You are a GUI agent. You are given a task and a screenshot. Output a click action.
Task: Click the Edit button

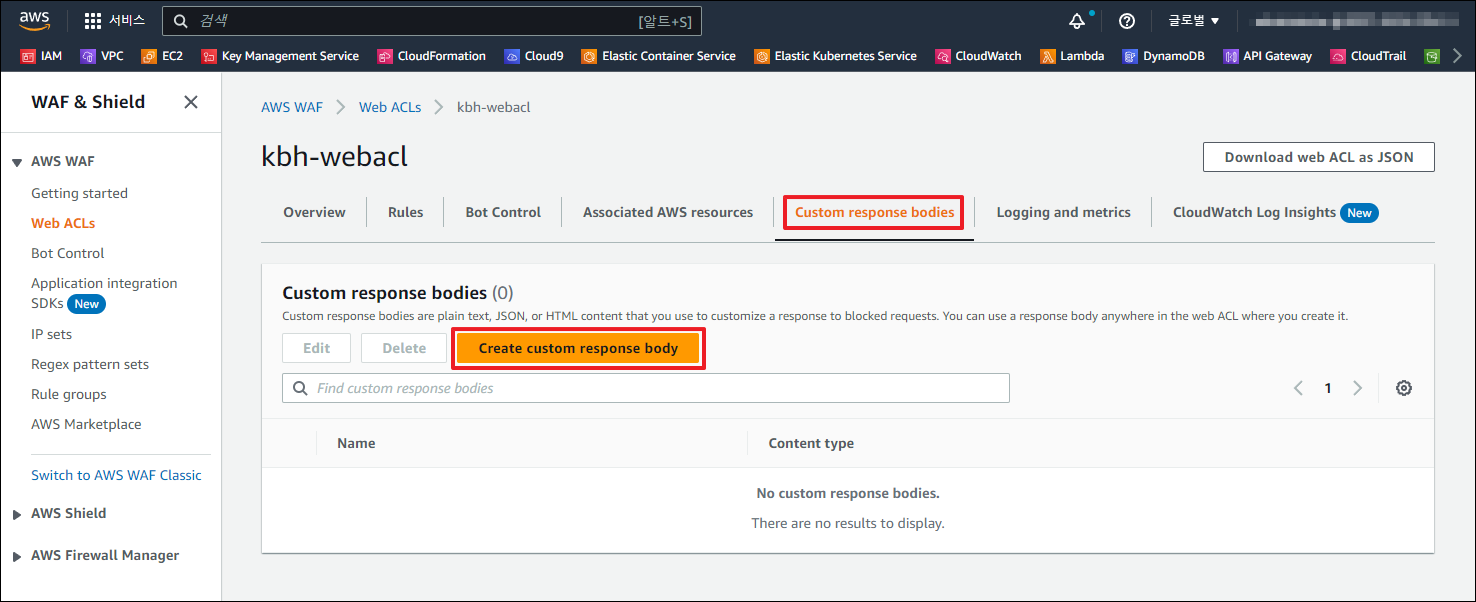click(x=317, y=348)
